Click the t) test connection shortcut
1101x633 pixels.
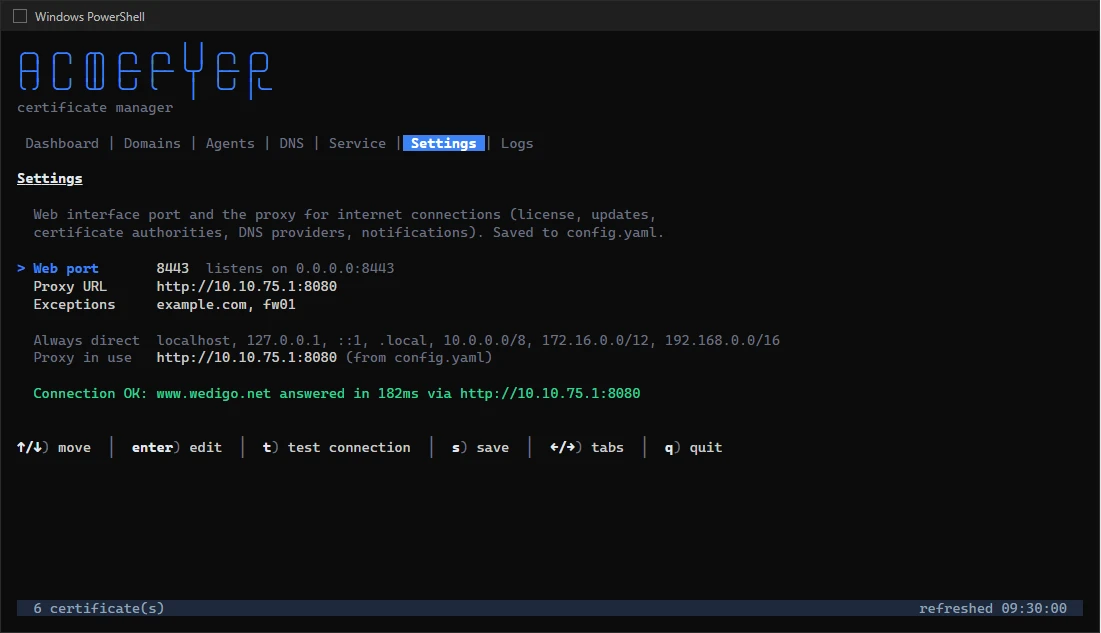[x=336, y=448]
